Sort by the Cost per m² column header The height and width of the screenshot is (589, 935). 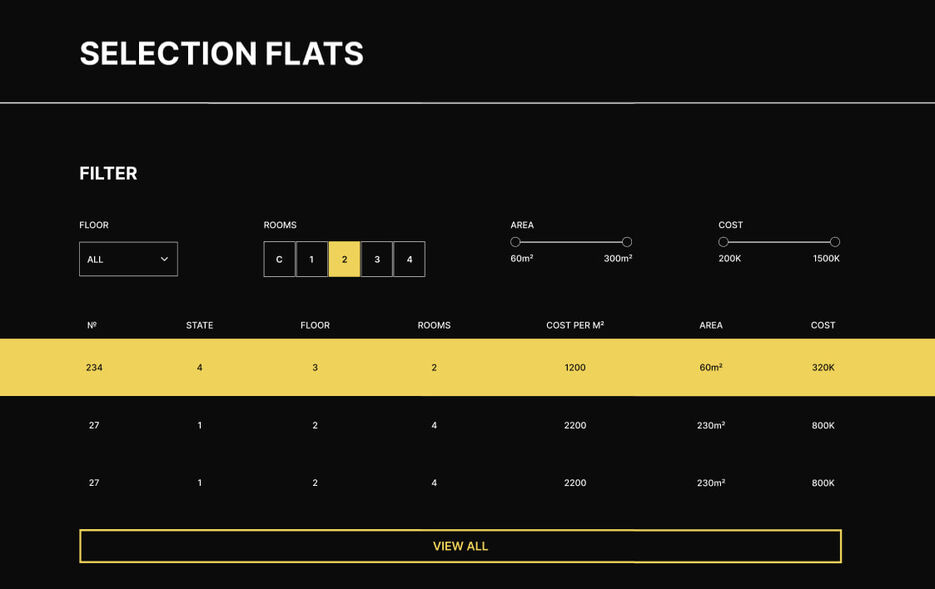(575, 325)
